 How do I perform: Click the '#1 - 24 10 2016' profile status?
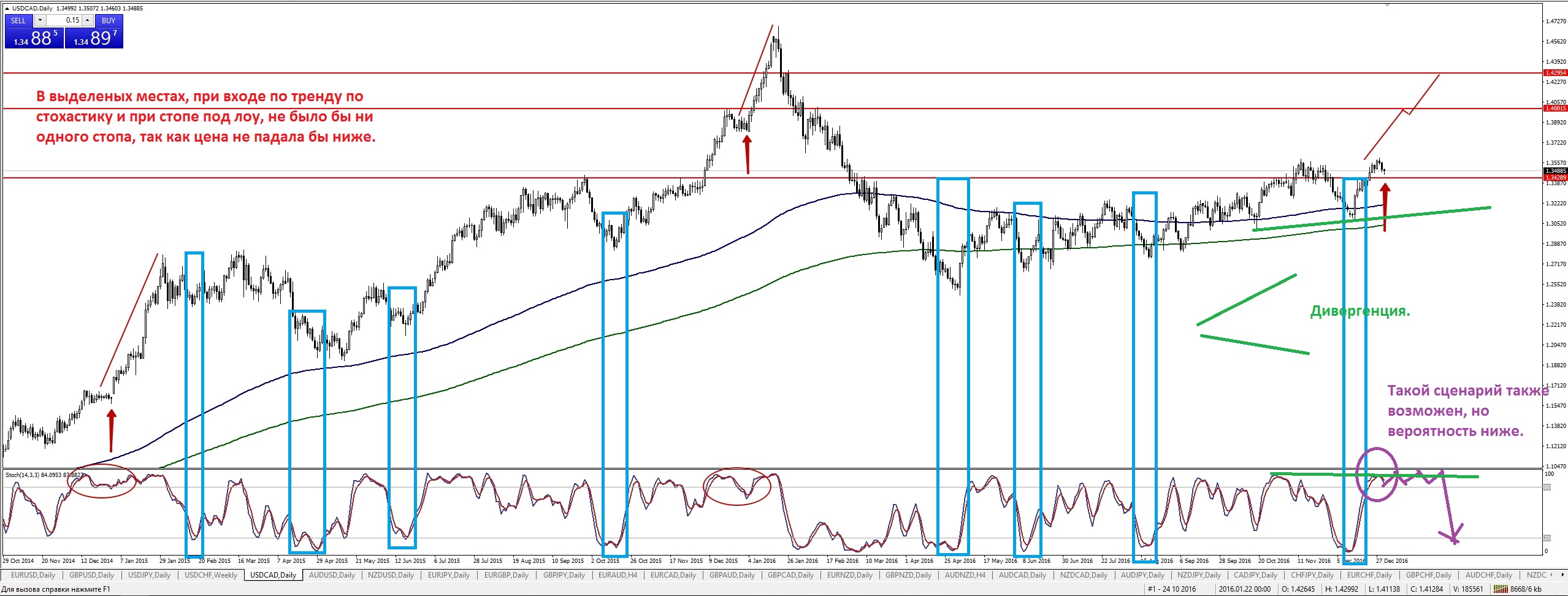tap(1172, 589)
